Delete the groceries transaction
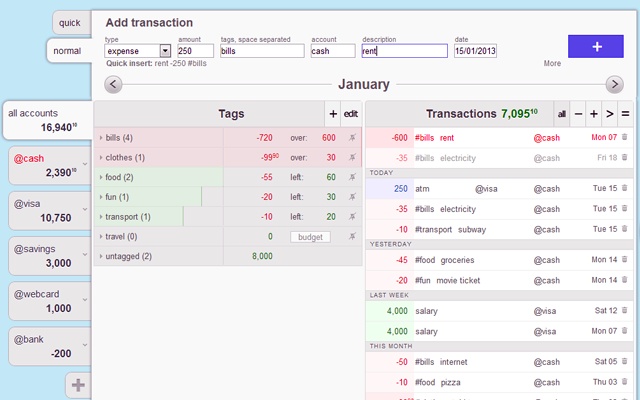This screenshot has height=400, width=640. coord(624,259)
